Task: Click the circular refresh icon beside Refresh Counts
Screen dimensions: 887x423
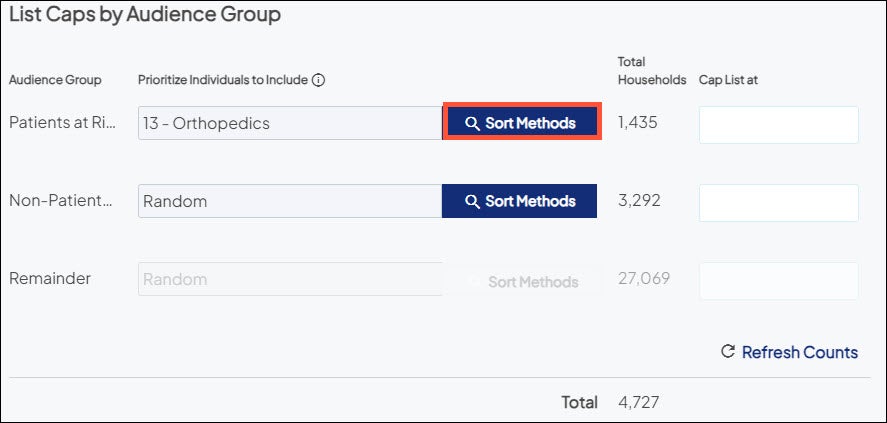Action: tap(728, 352)
